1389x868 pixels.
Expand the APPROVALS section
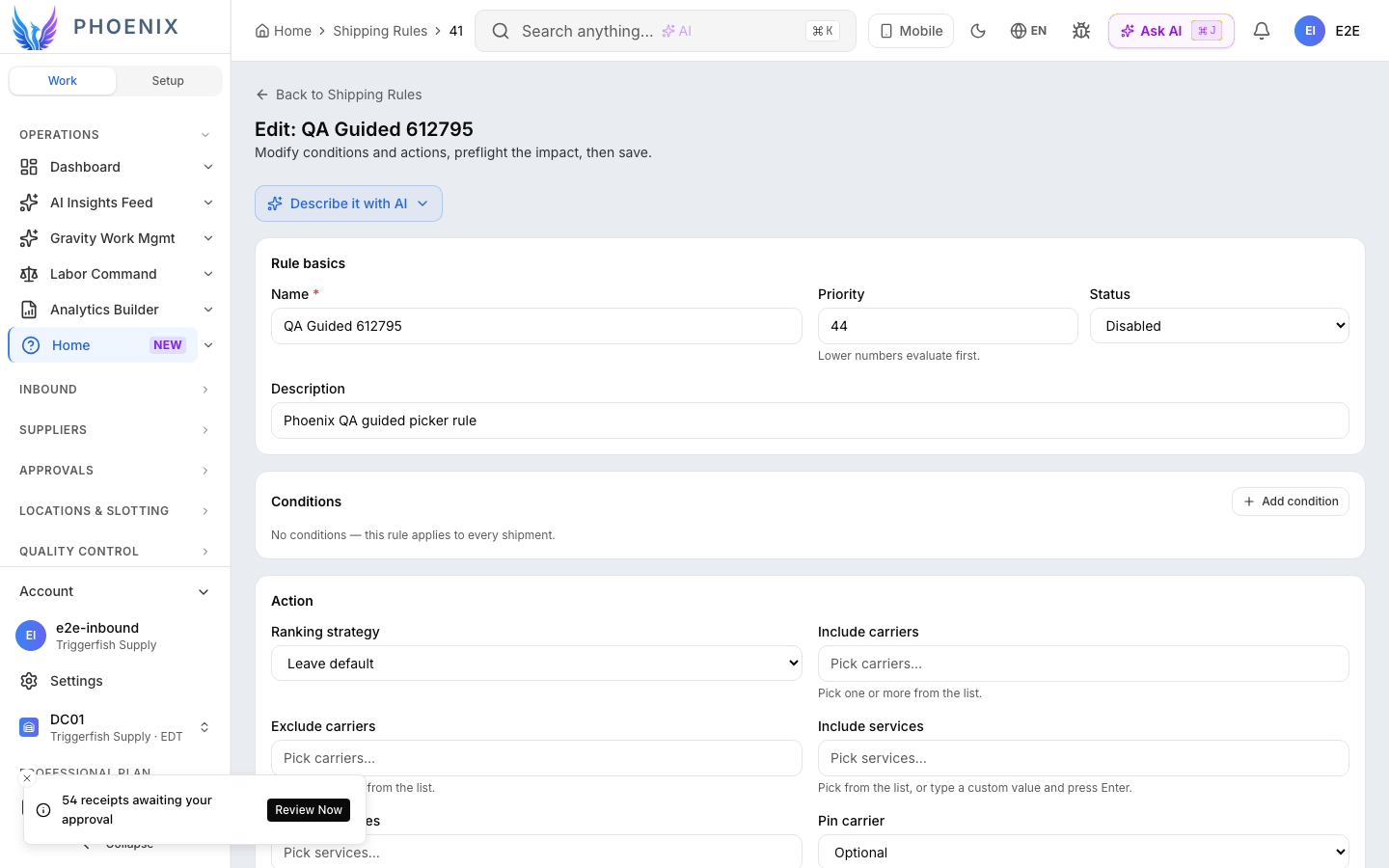[x=115, y=471]
